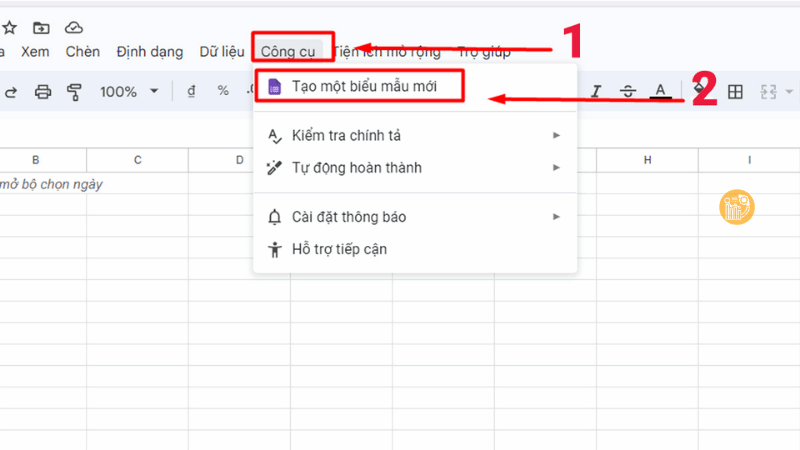This screenshot has width=800, height=450.
Task: Apply italic formatting
Action: tap(596, 92)
